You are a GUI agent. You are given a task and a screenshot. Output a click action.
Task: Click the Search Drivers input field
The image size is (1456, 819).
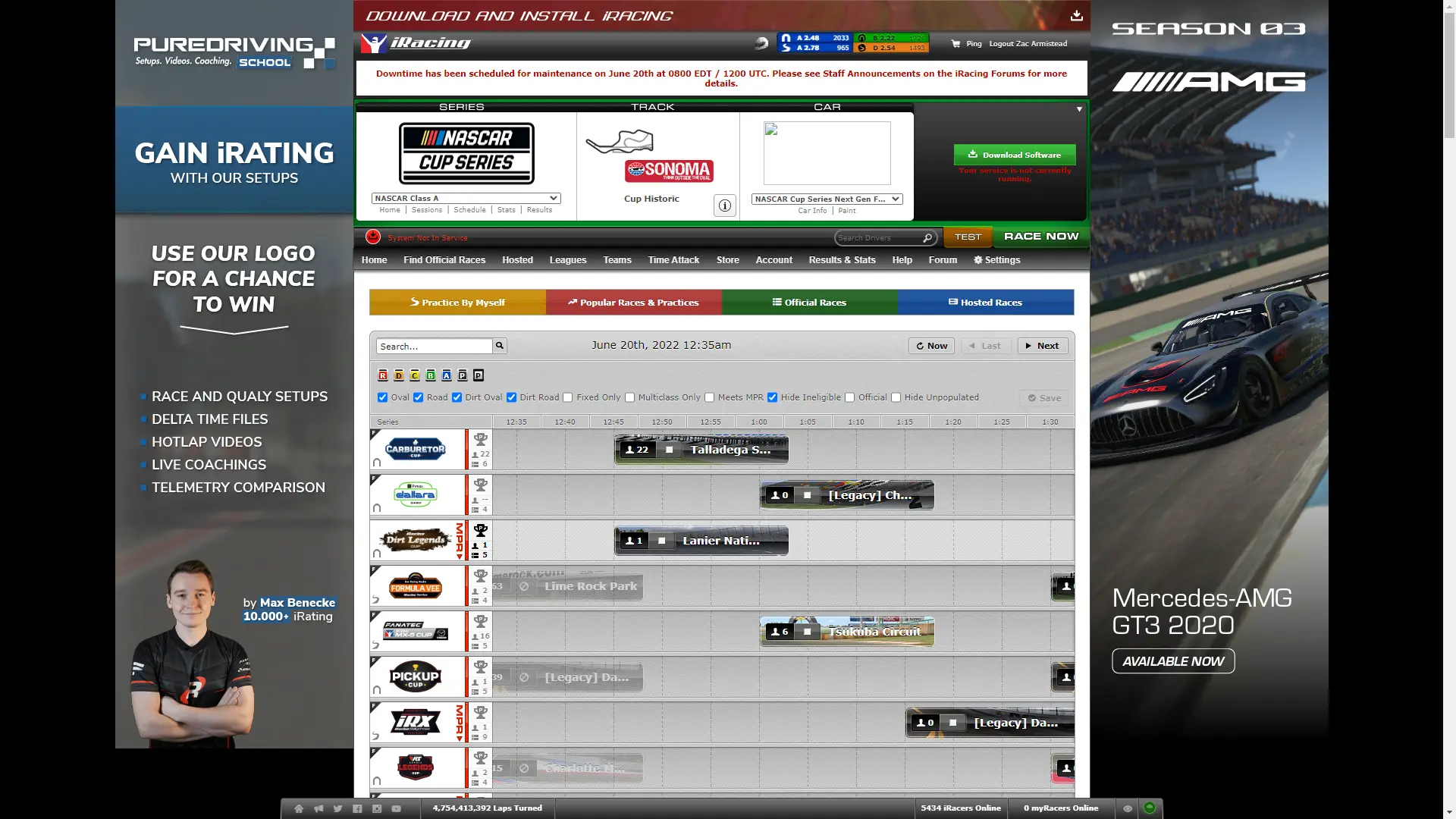tap(878, 238)
